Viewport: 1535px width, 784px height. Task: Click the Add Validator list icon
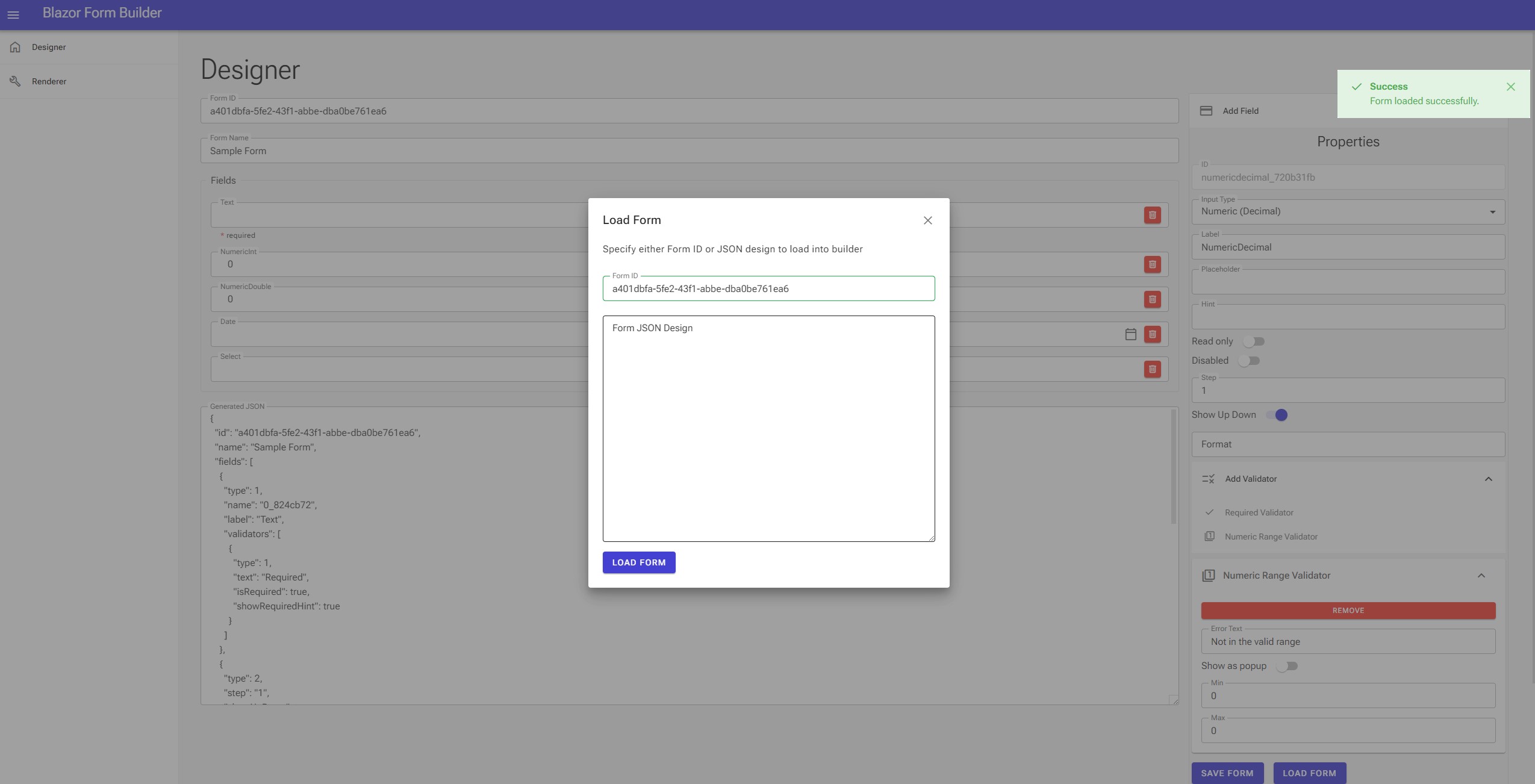[1208, 479]
